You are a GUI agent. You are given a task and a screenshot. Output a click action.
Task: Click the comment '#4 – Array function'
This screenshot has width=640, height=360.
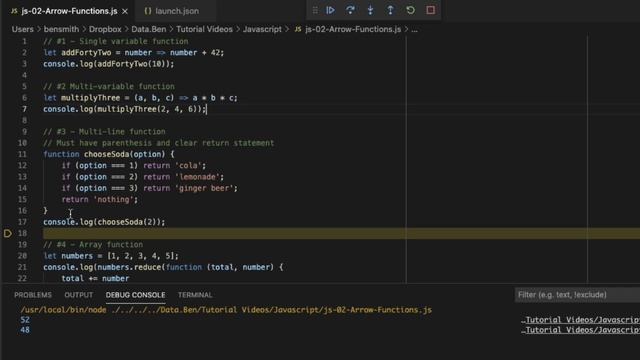[x=93, y=244]
